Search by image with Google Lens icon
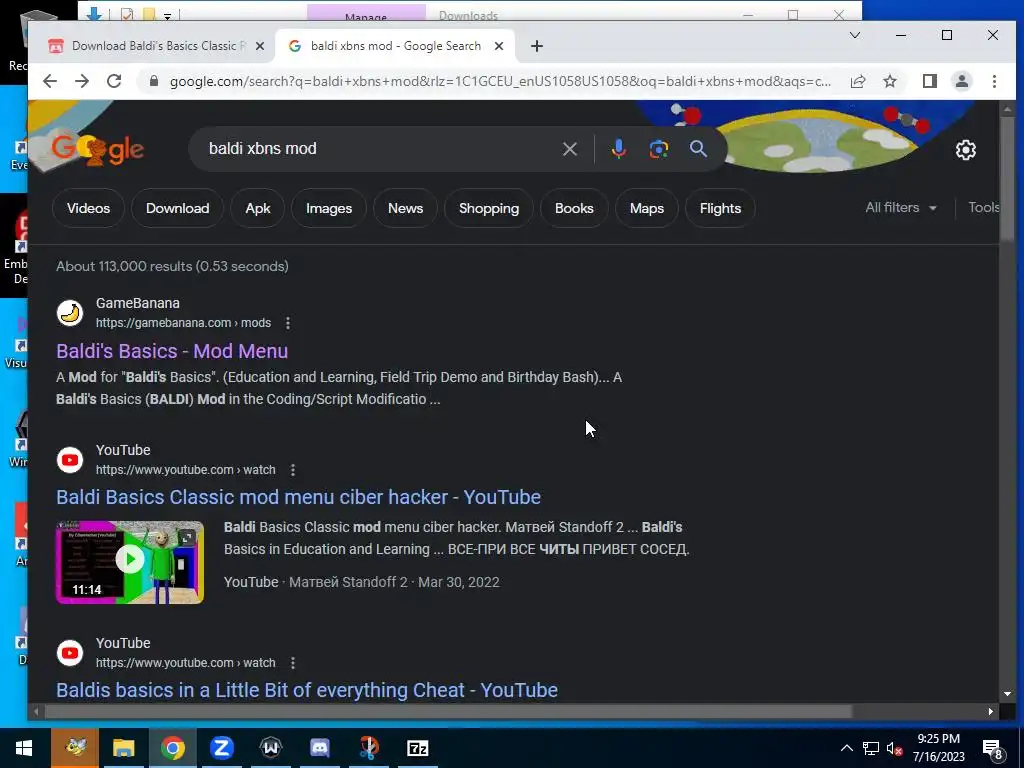1024x768 pixels. coord(658,149)
